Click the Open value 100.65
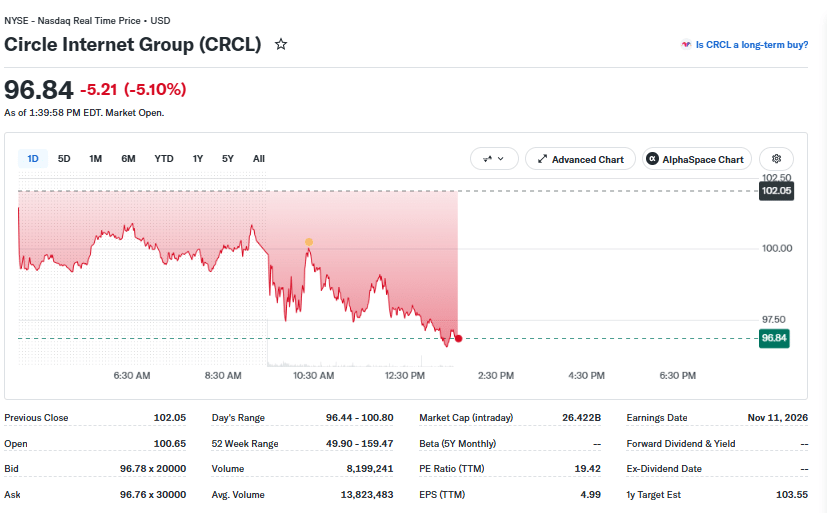 point(170,443)
